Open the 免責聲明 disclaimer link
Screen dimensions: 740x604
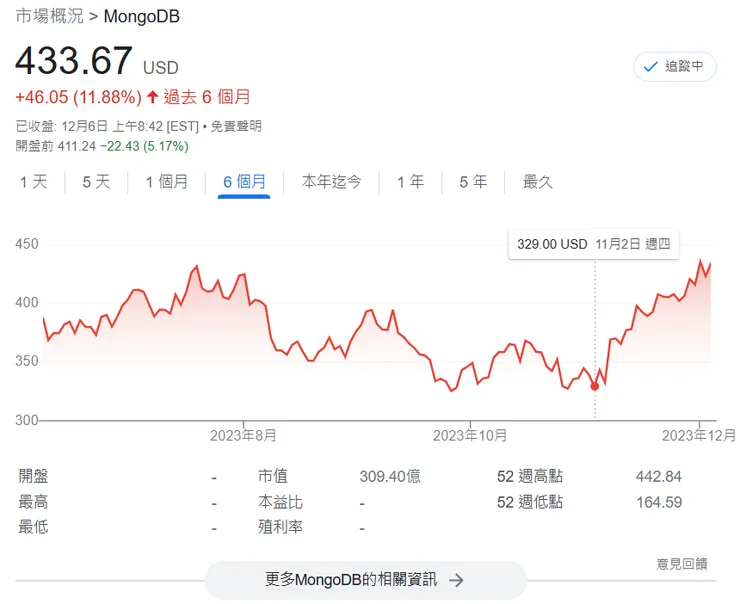pyautogui.click(x=236, y=126)
